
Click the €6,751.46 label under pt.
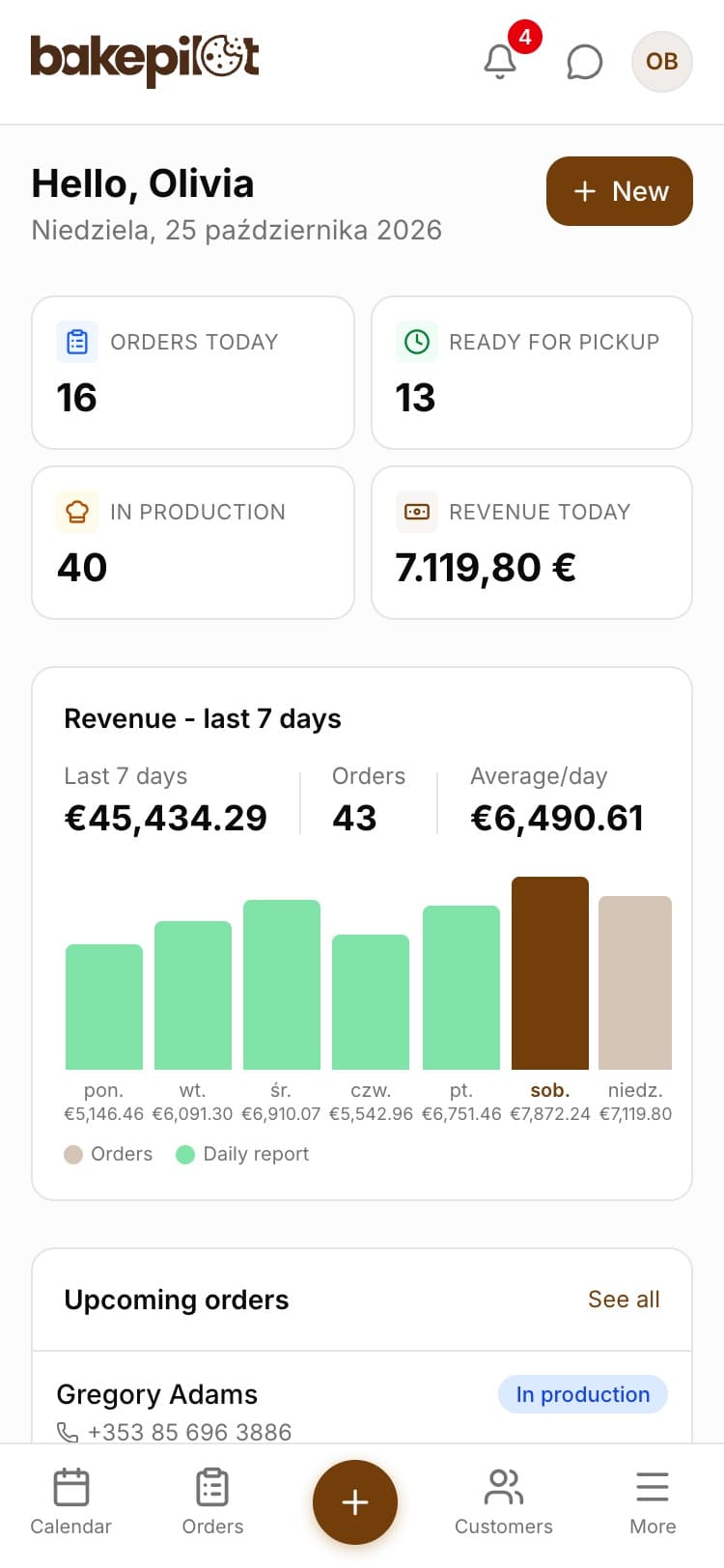pyautogui.click(x=461, y=1113)
